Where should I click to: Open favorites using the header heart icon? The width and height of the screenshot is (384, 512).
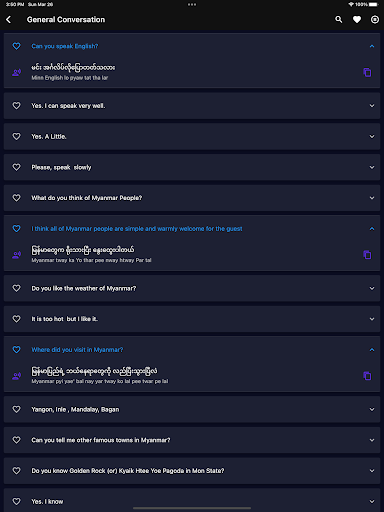tap(357, 20)
